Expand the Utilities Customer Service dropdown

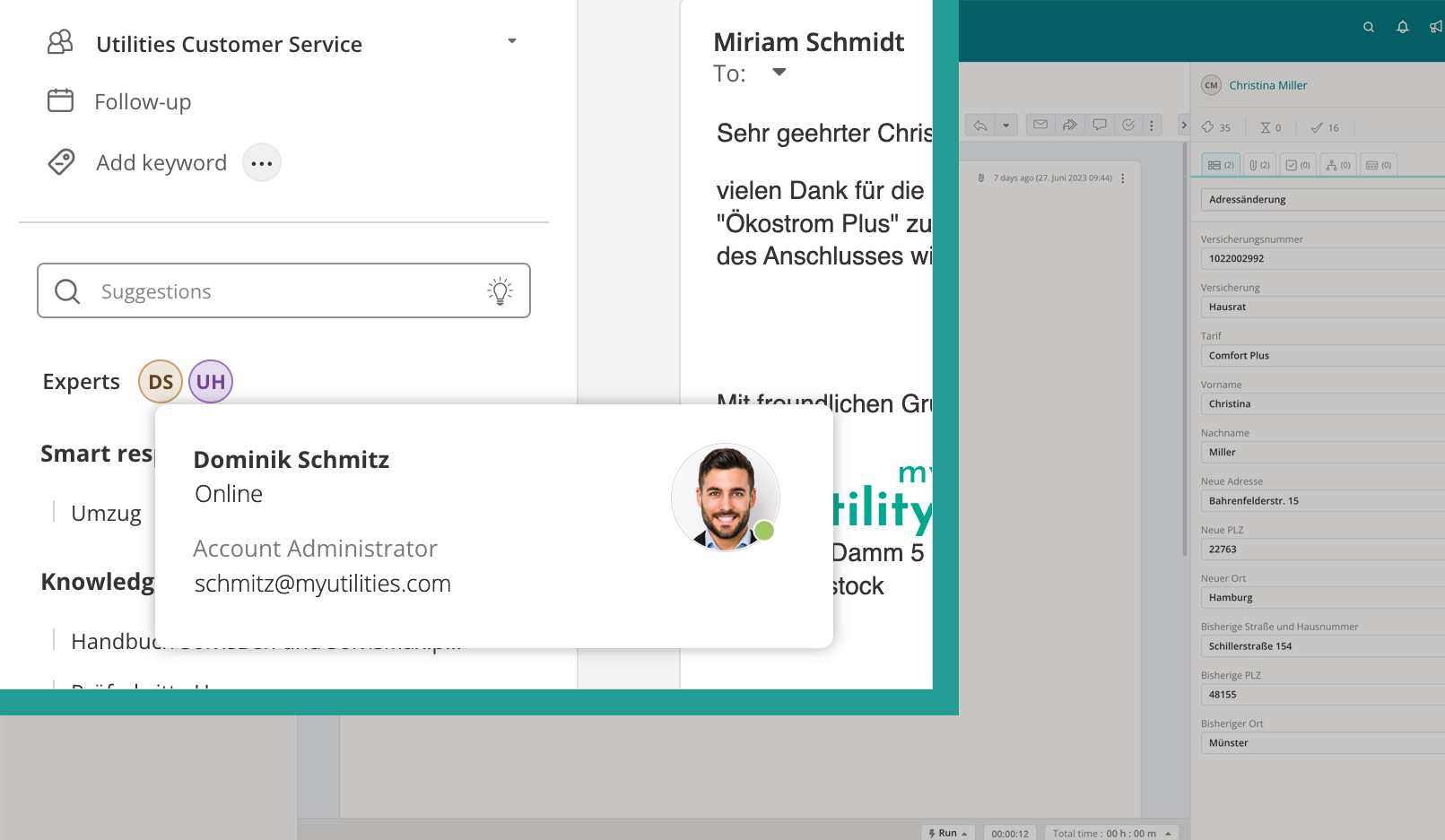tap(512, 41)
